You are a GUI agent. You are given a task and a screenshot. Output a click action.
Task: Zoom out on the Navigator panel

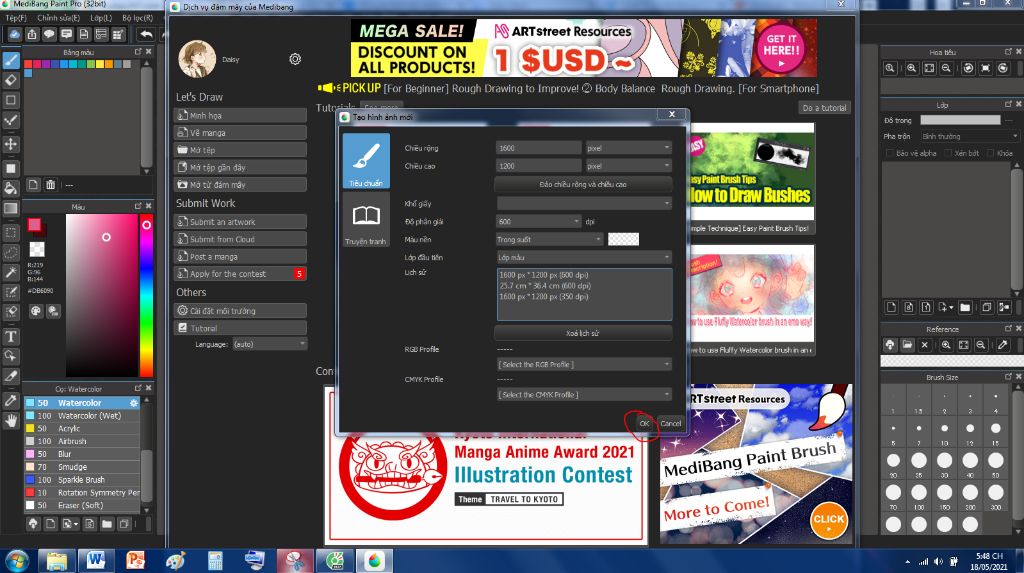click(x=946, y=68)
